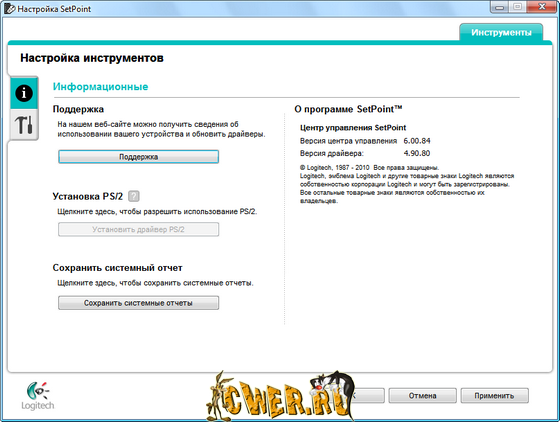Maximize the SetPoint window
560x422 pixels.
coord(517,7)
